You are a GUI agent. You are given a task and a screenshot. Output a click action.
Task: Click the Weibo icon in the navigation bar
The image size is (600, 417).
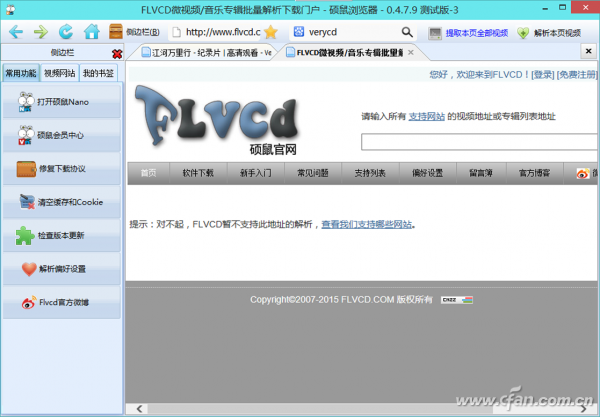point(583,173)
